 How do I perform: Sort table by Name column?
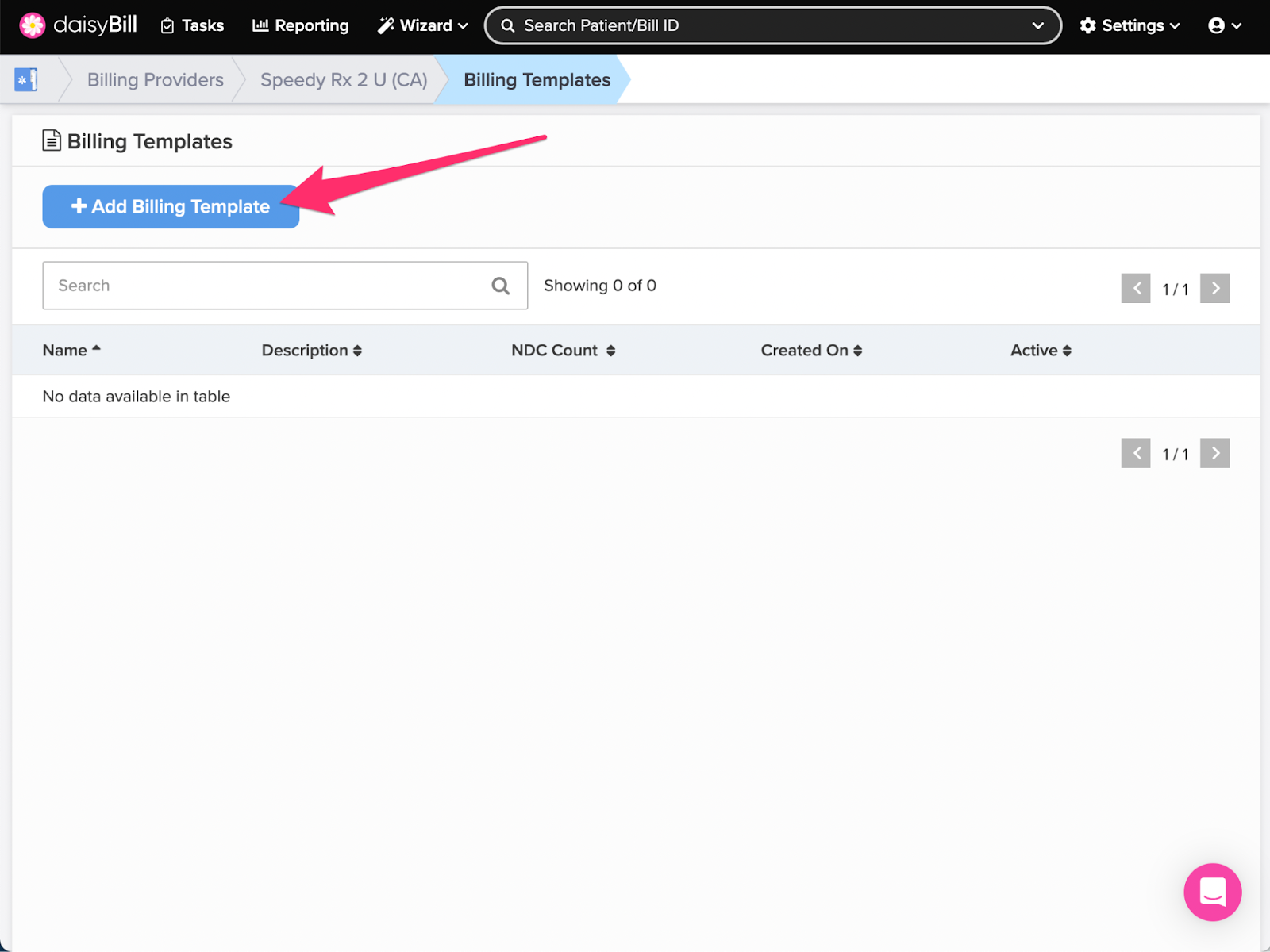[71, 350]
